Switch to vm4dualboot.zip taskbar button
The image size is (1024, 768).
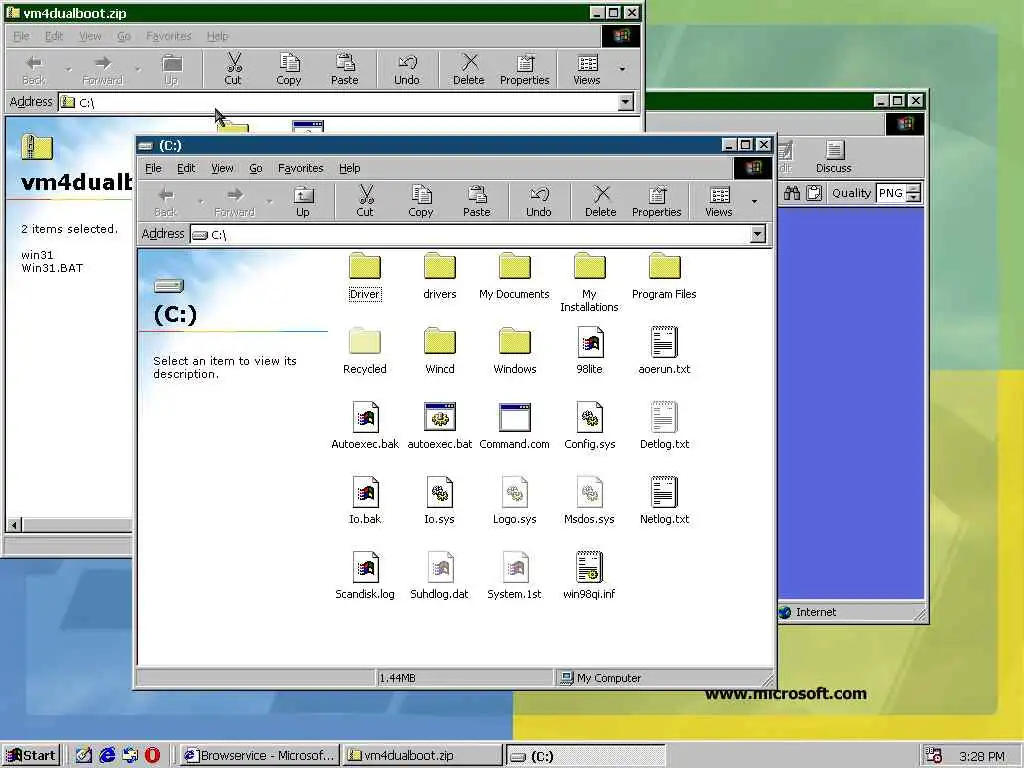click(x=423, y=756)
